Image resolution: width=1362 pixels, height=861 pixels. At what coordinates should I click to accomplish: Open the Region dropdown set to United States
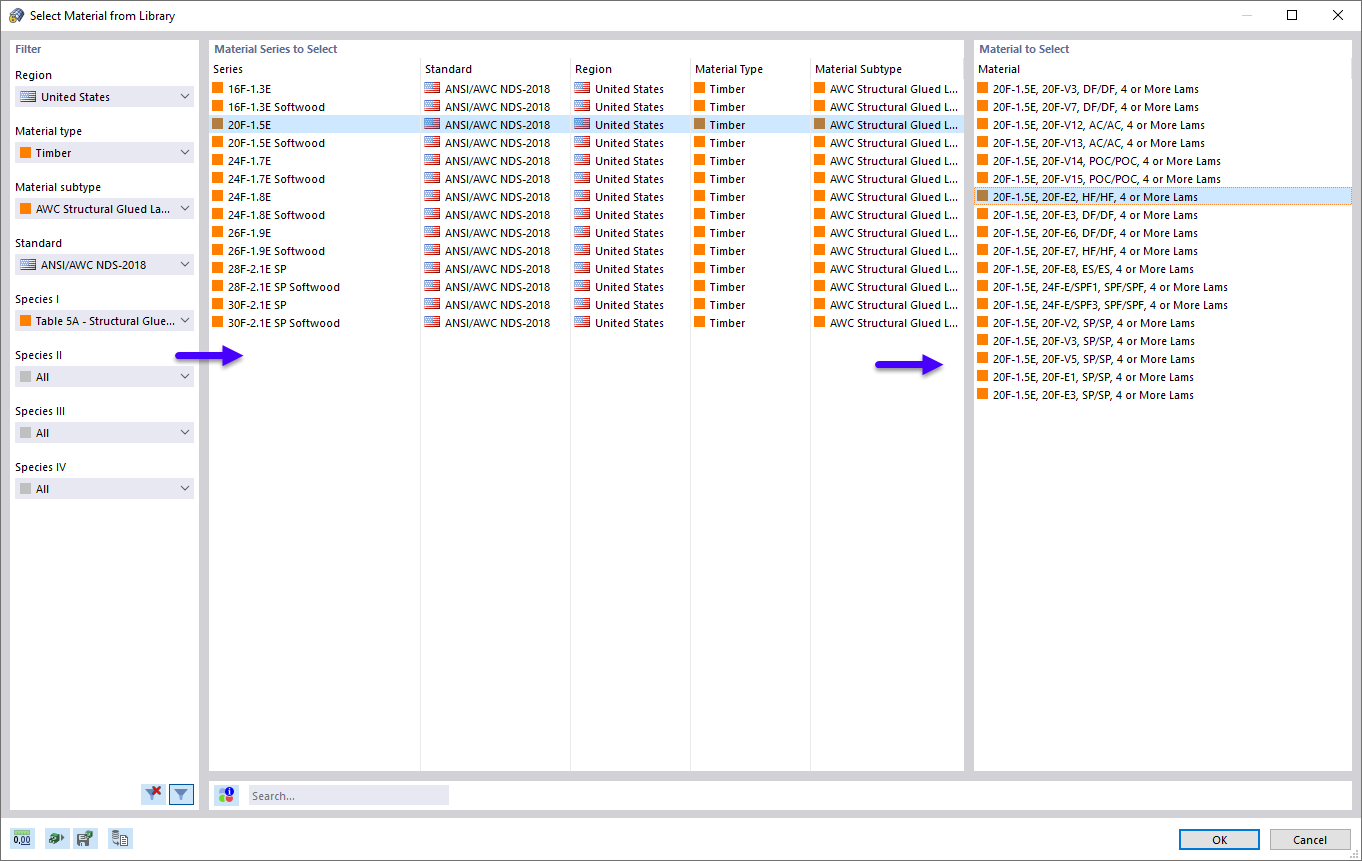pyautogui.click(x=104, y=97)
